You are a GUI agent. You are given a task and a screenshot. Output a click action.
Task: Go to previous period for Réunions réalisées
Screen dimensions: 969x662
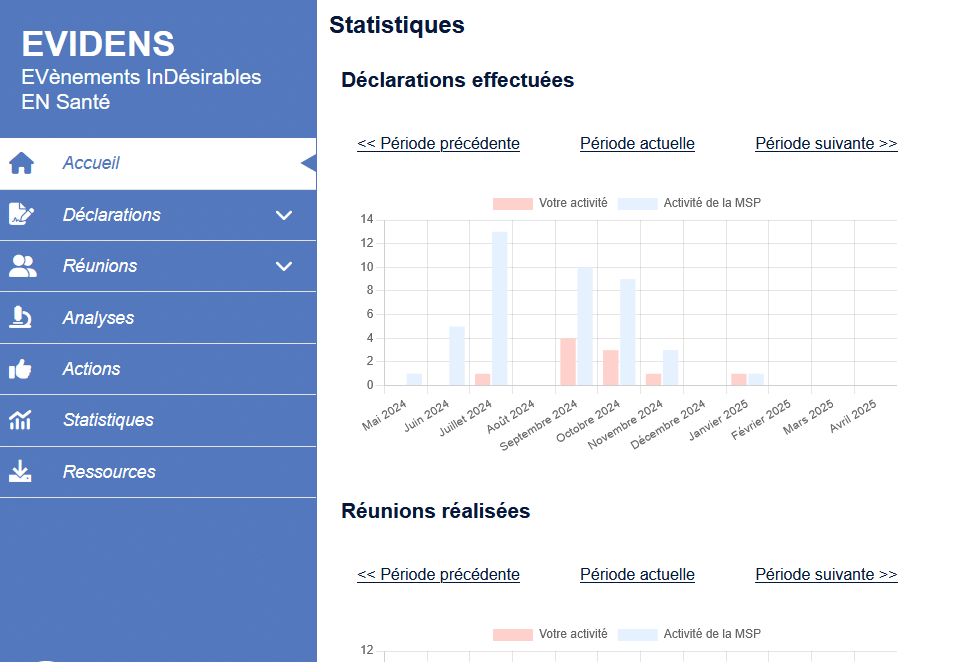pos(438,575)
